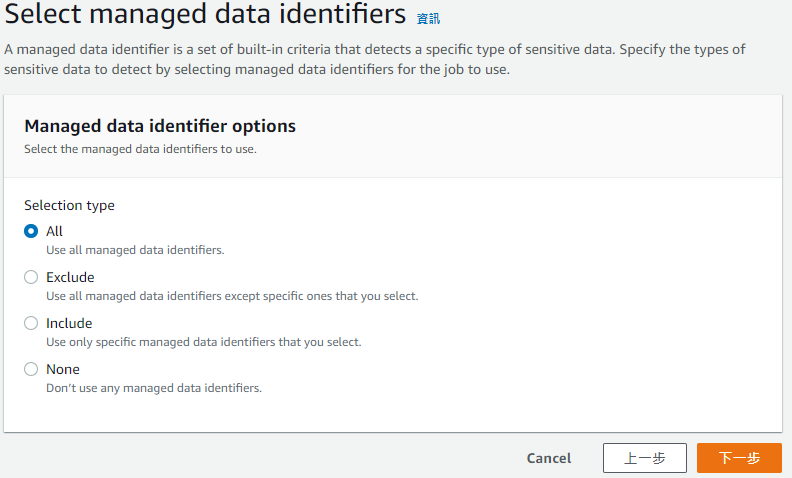This screenshot has height=478, width=792.
Task: Click the "Managed data identifier options" heading
Action: [x=160, y=126]
